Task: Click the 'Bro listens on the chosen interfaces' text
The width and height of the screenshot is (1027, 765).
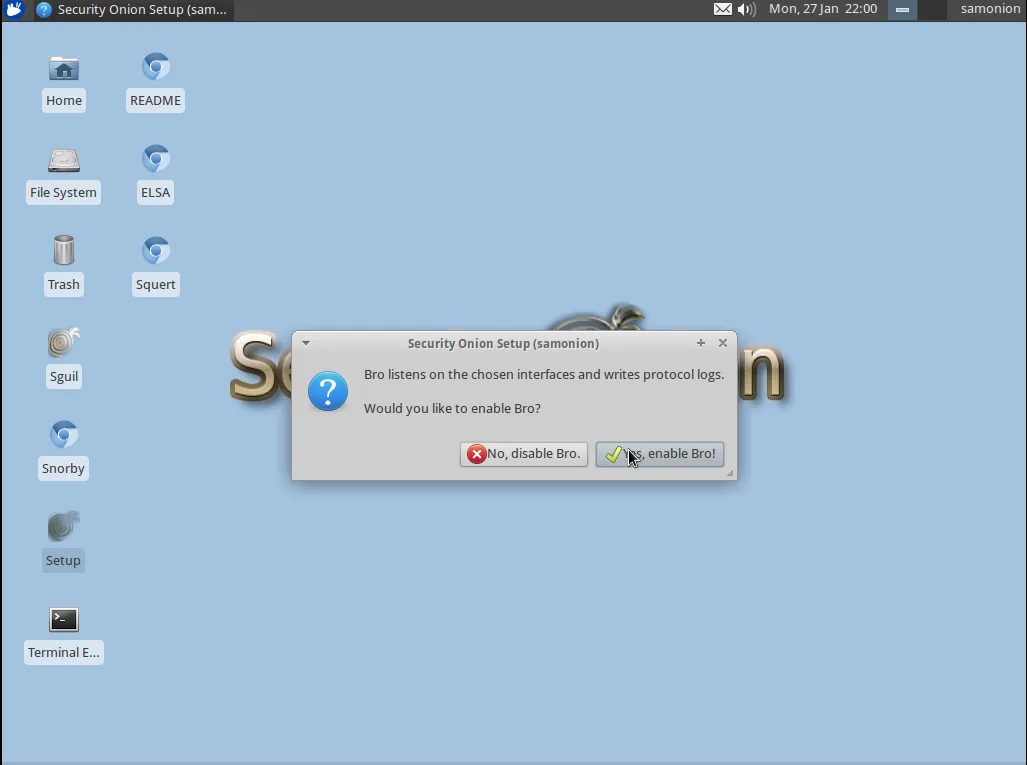Action: (x=544, y=375)
